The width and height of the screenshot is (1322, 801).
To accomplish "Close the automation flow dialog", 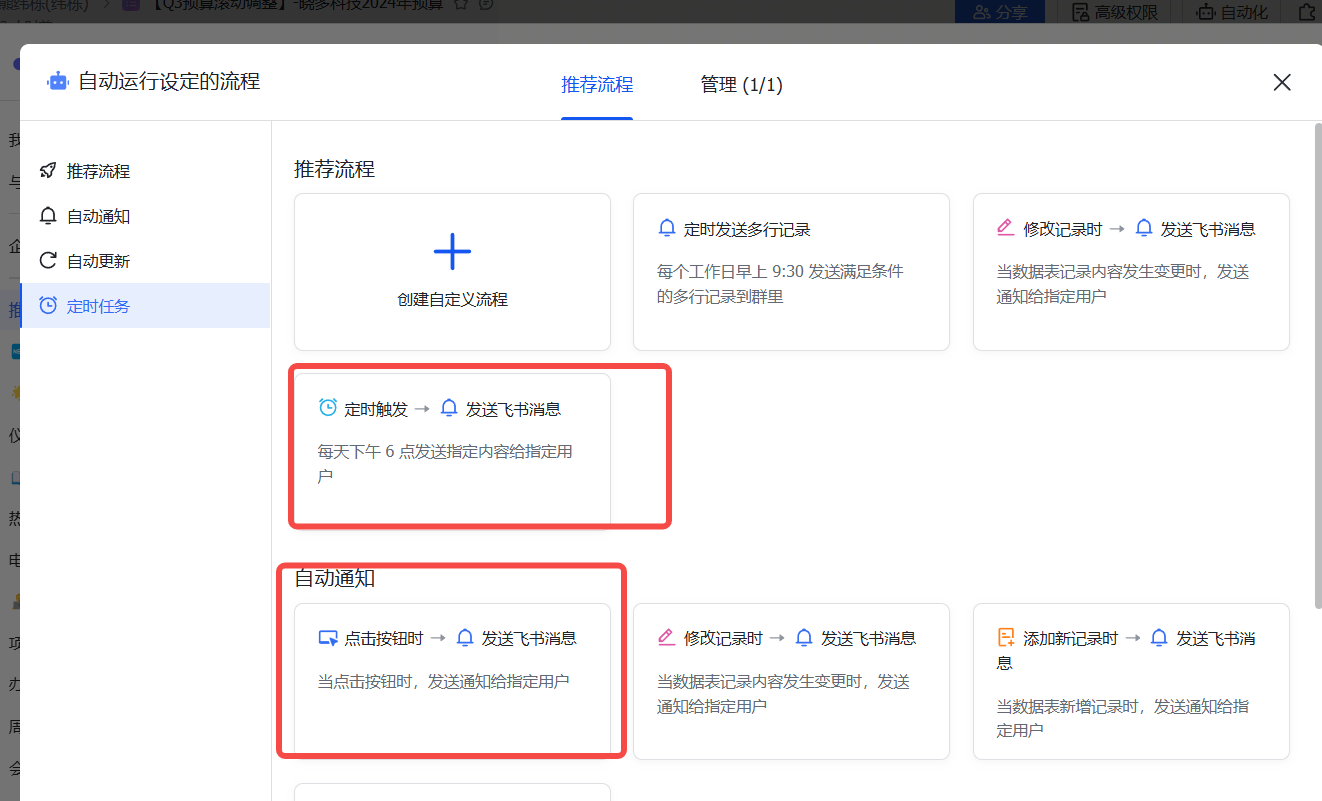I will pos(1282,83).
